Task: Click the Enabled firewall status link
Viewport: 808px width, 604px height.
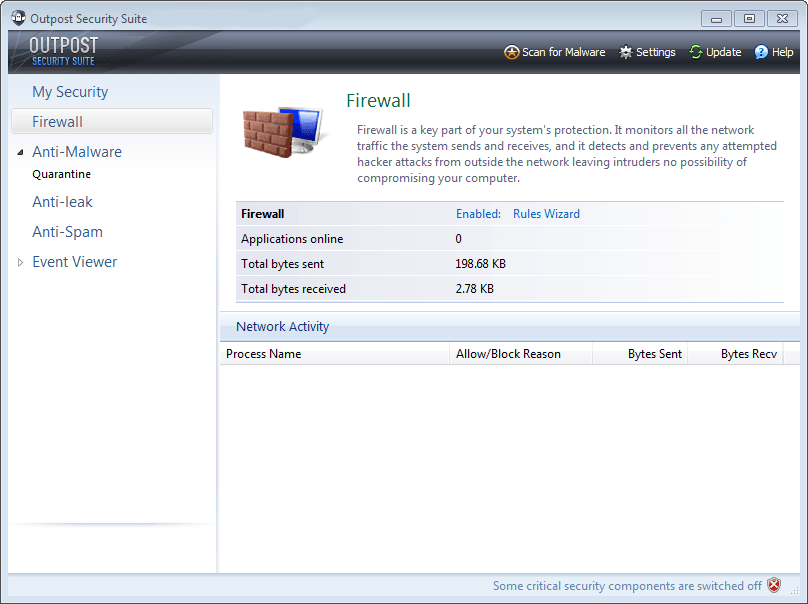Action: (478, 214)
